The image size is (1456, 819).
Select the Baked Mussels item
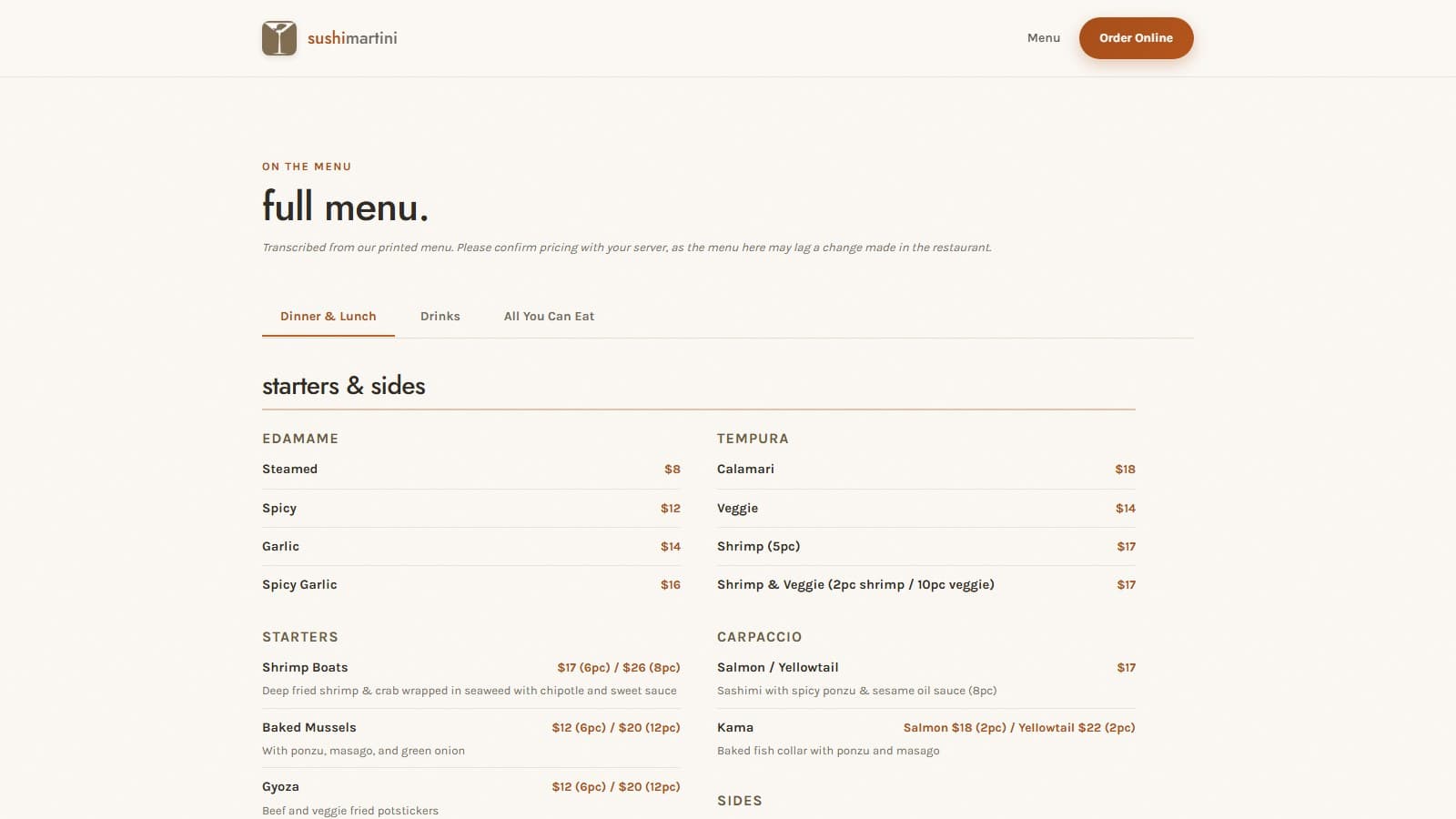[309, 728]
